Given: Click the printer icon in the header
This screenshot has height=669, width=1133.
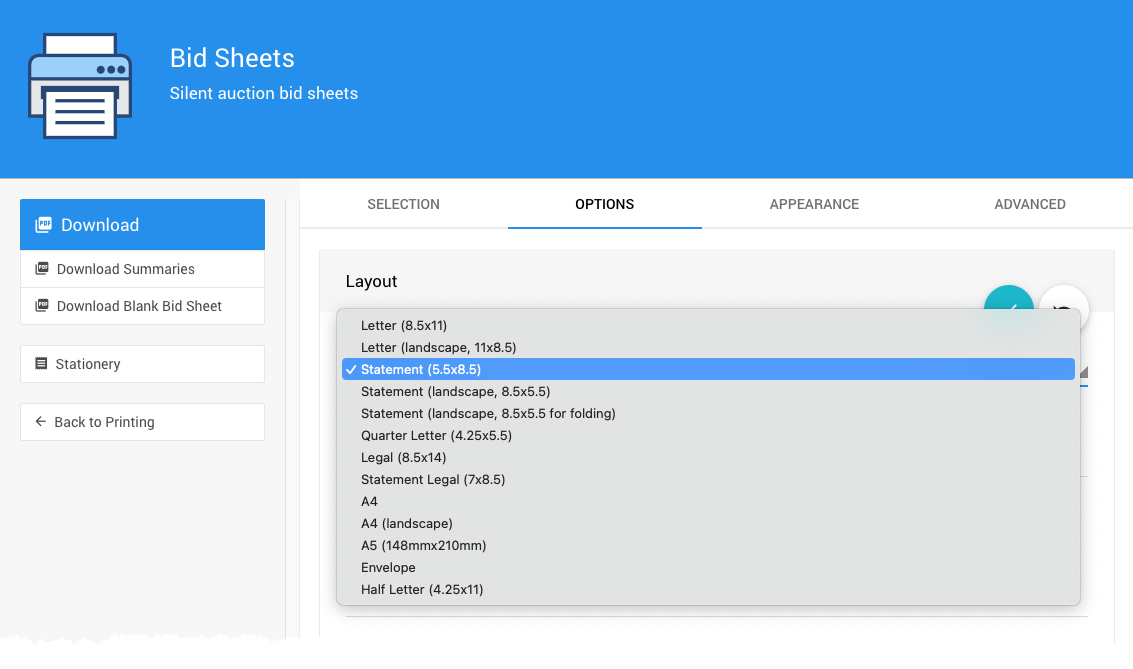Looking at the screenshot, I should [x=80, y=86].
